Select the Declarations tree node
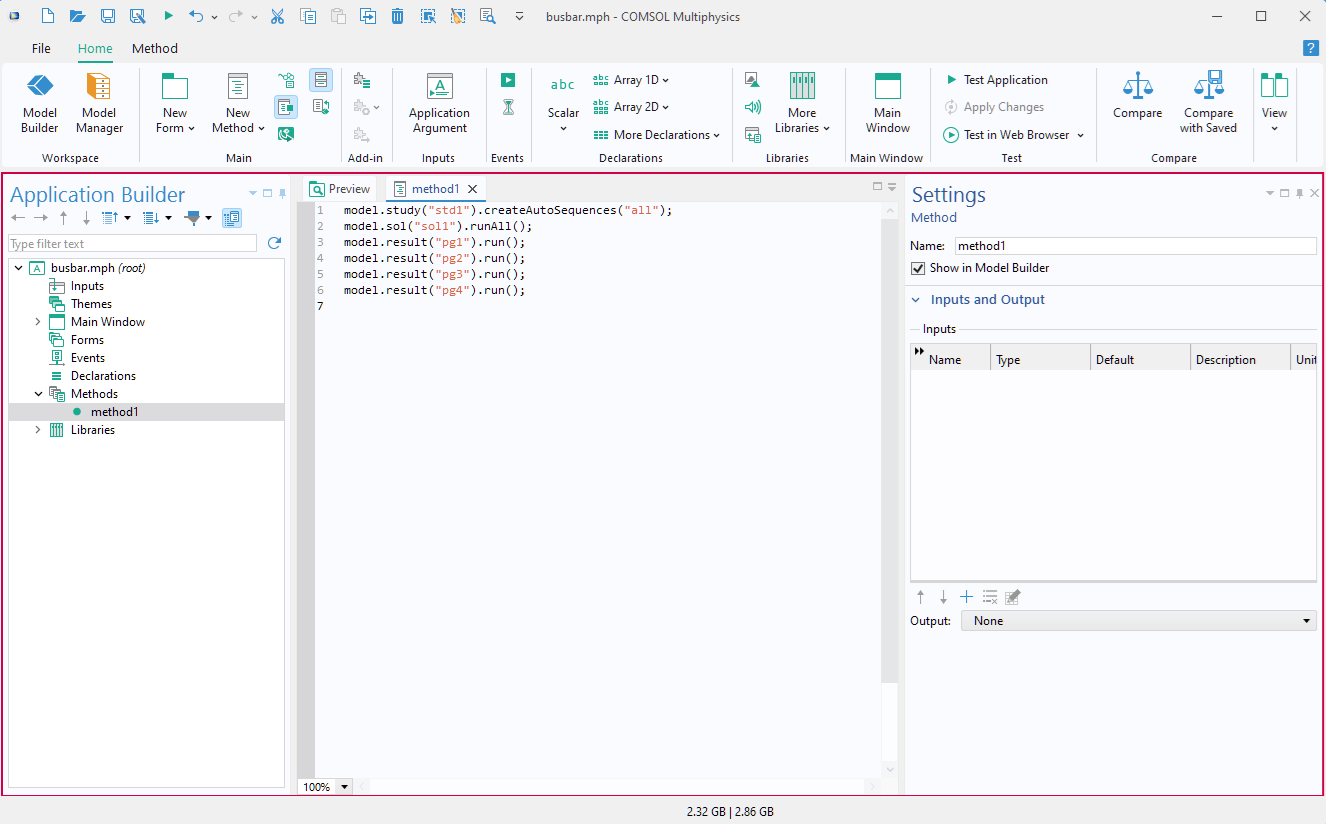The width and height of the screenshot is (1326, 824). (103, 376)
